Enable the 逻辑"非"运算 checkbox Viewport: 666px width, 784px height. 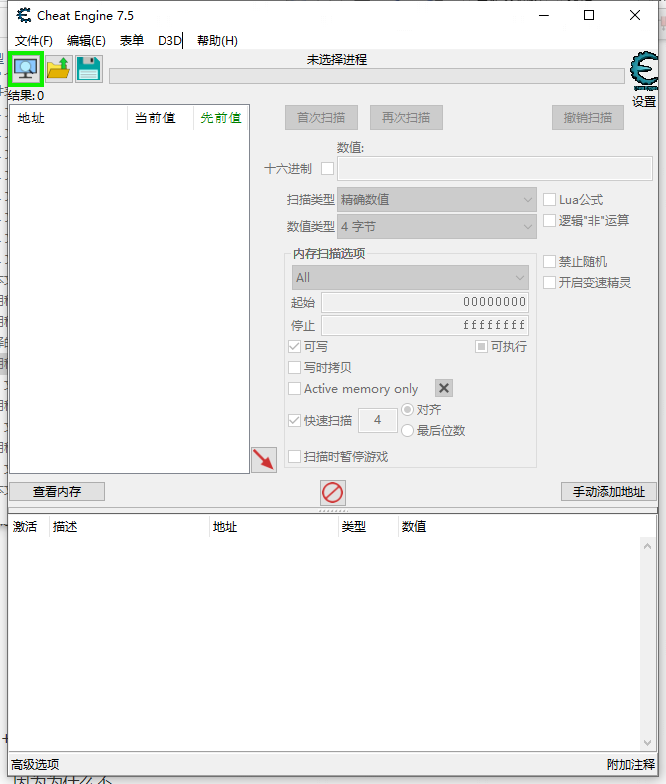550,220
